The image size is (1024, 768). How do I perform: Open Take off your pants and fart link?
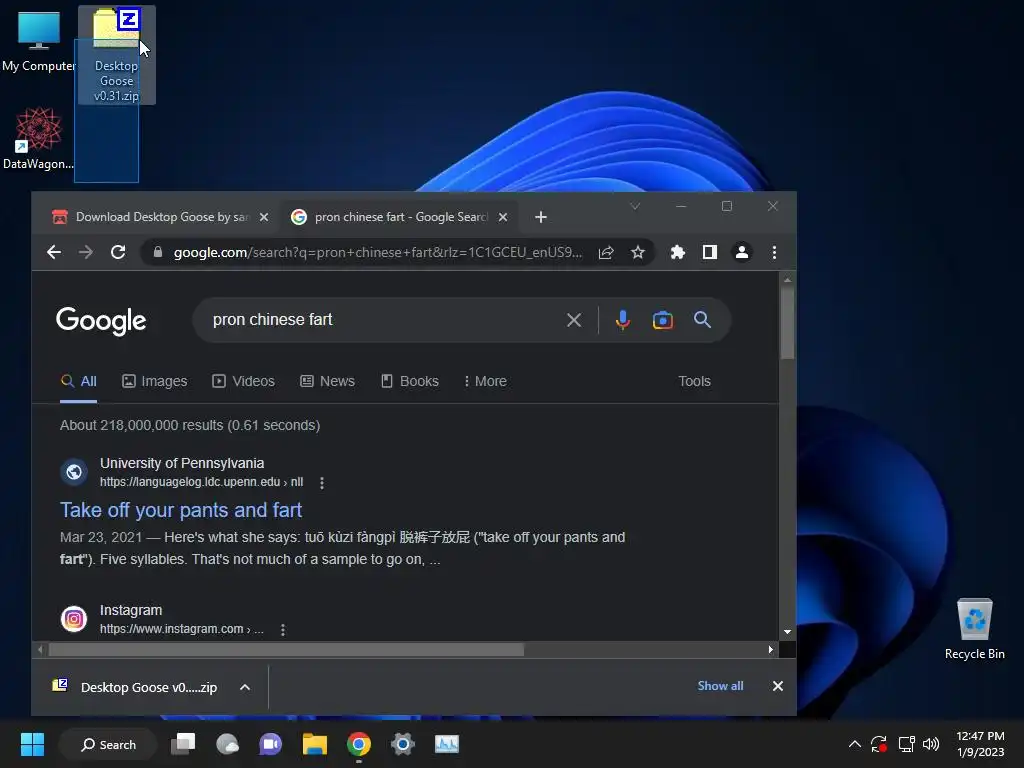coord(181,510)
